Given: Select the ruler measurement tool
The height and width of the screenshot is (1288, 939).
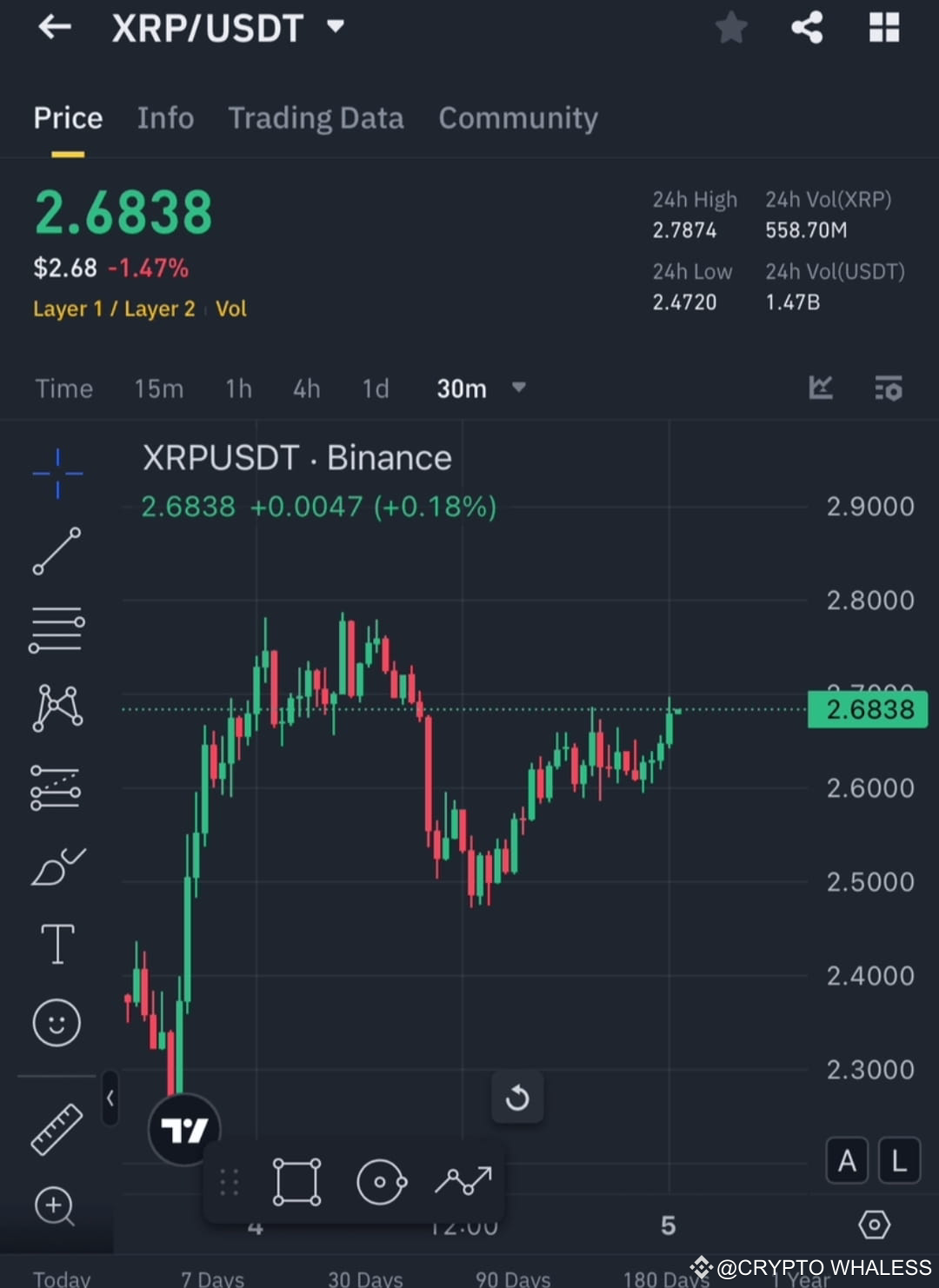Looking at the screenshot, I should coord(57,1129).
